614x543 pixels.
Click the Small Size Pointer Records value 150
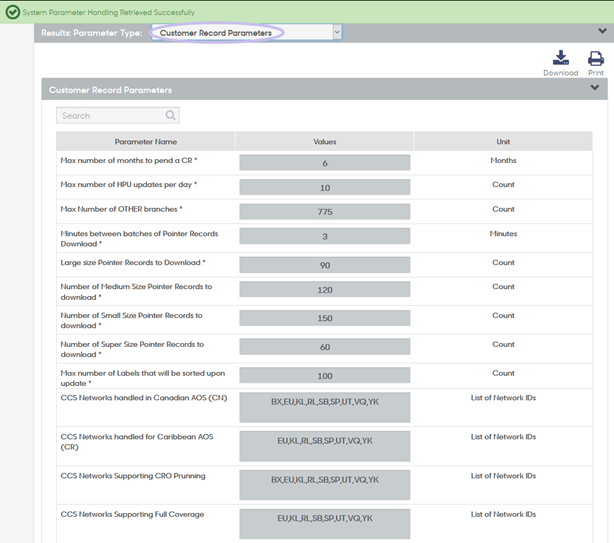pyautogui.click(x=325, y=318)
